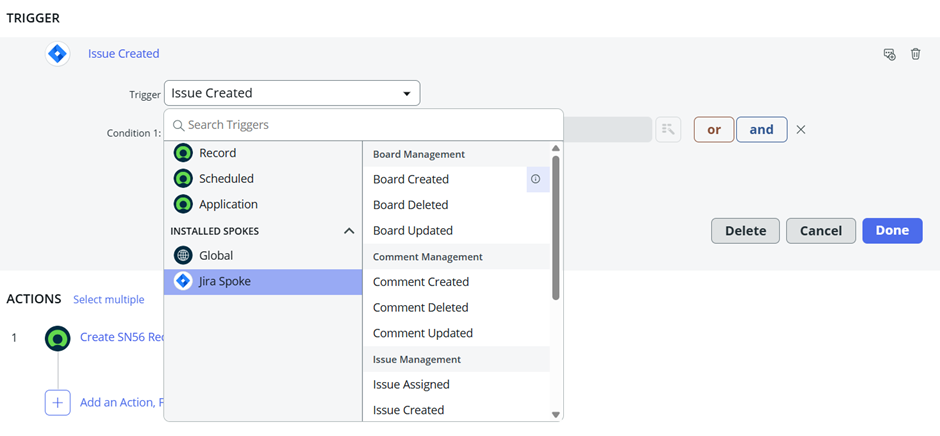Open the Create SN56 Record action link
The height and width of the screenshot is (436, 940).
tap(122, 337)
